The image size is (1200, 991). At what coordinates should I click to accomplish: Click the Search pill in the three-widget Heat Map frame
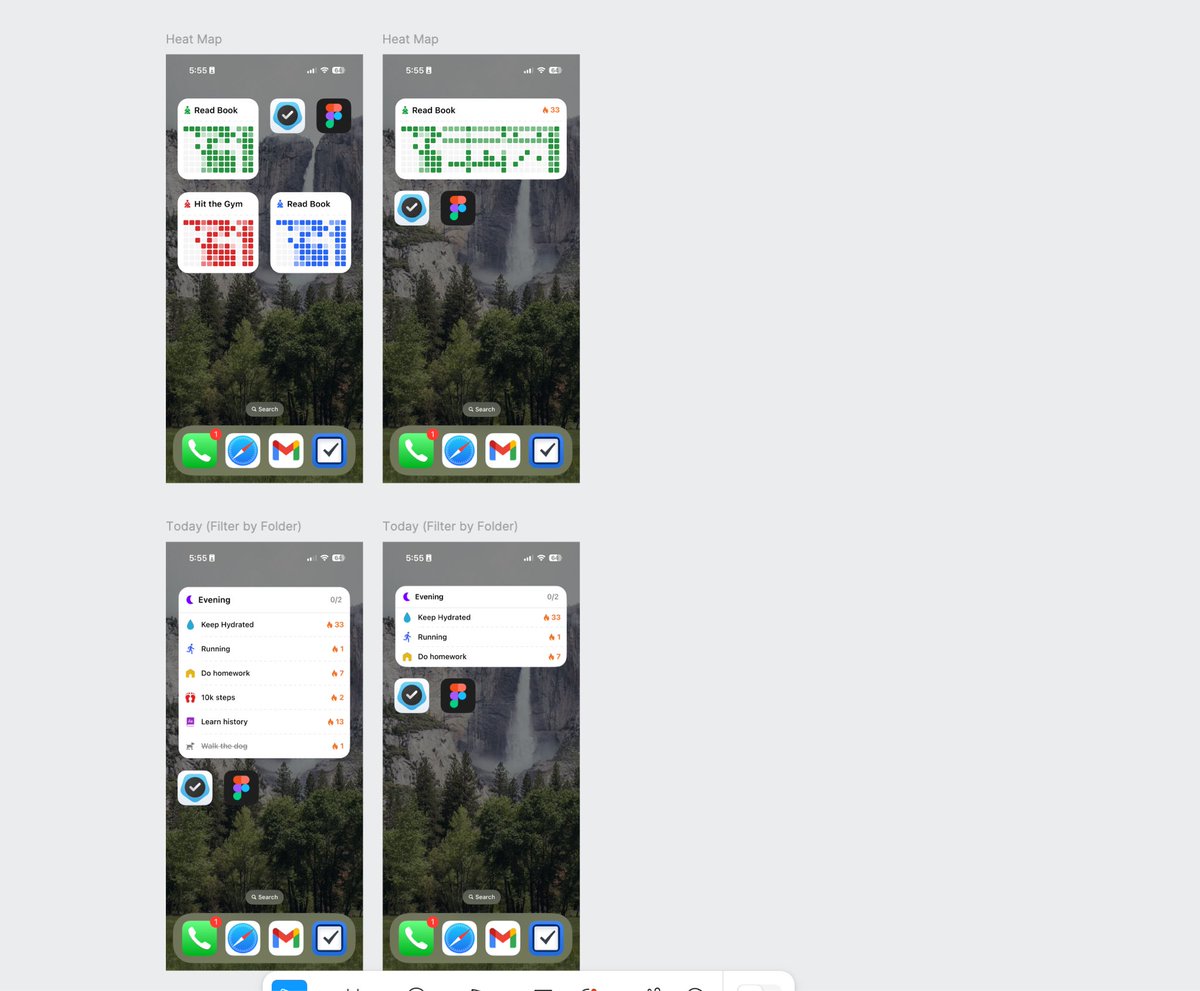(x=265, y=409)
